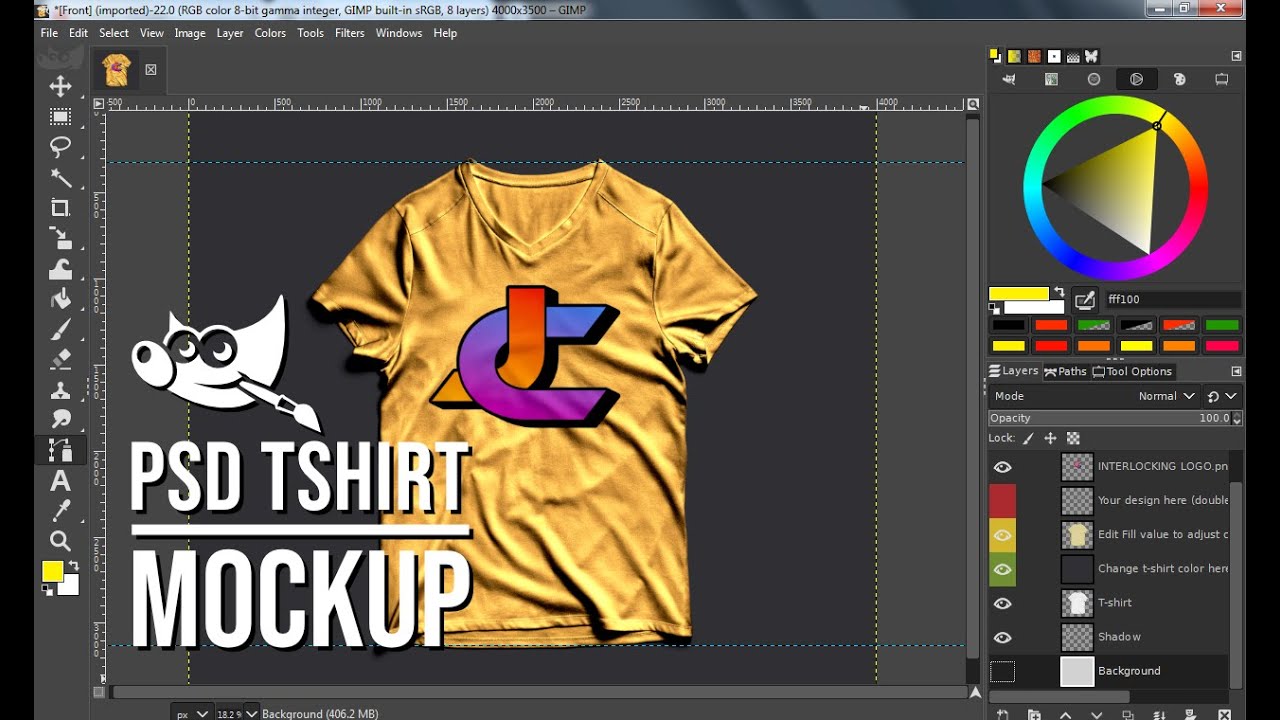The height and width of the screenshot is (720, 1280).
Task: Open the top dock configuration menu
Action: pyautogui.click(x=1236, y=56)
